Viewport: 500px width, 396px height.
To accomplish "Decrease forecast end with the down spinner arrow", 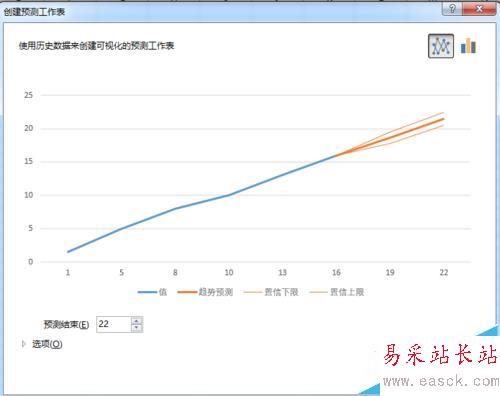I will coord(137,328).
